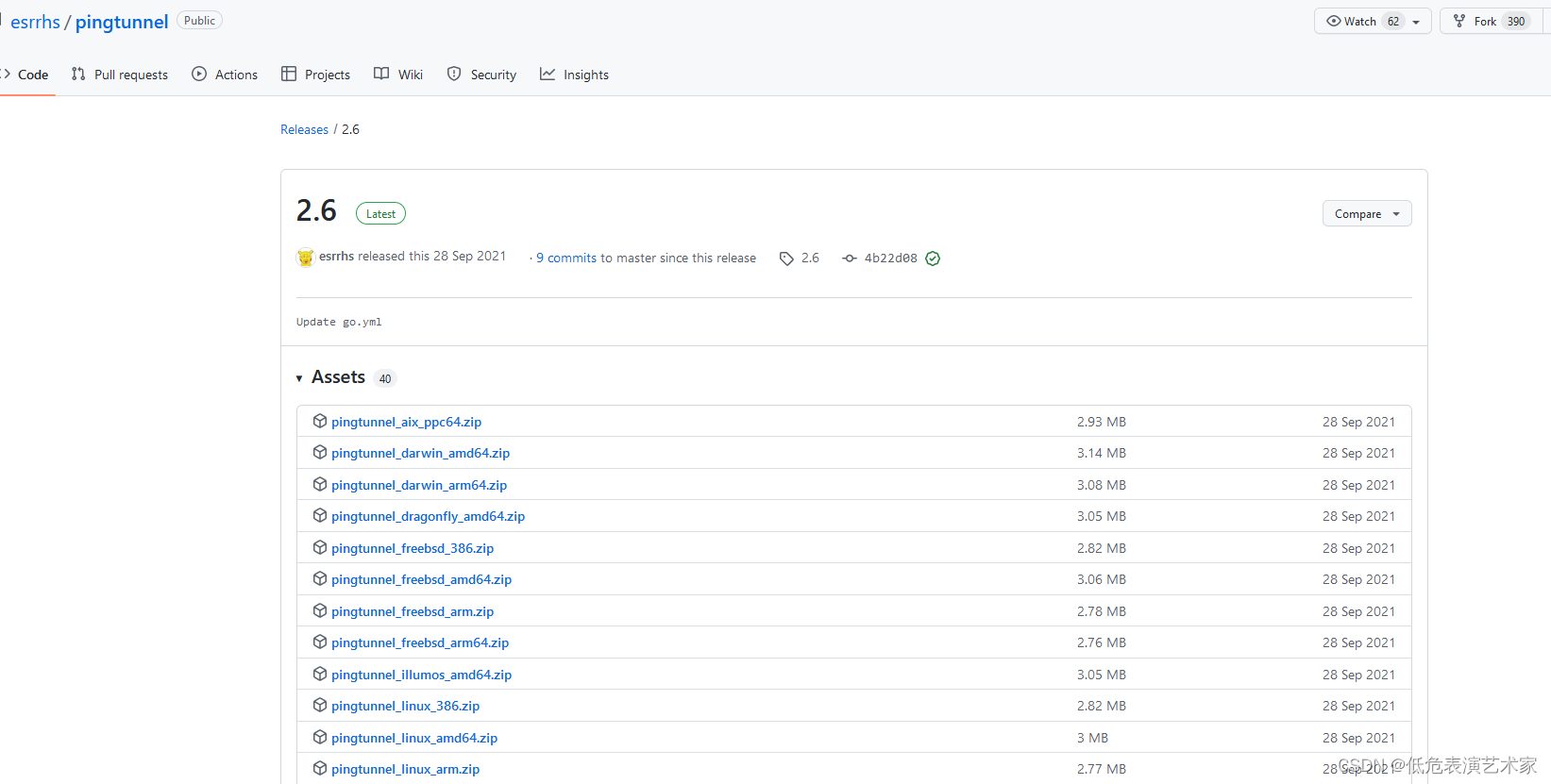Click package icon beside pingtunnel_freebsd_arm.zip
Screen dimensions: 1551x784
[x=320, y=610]
